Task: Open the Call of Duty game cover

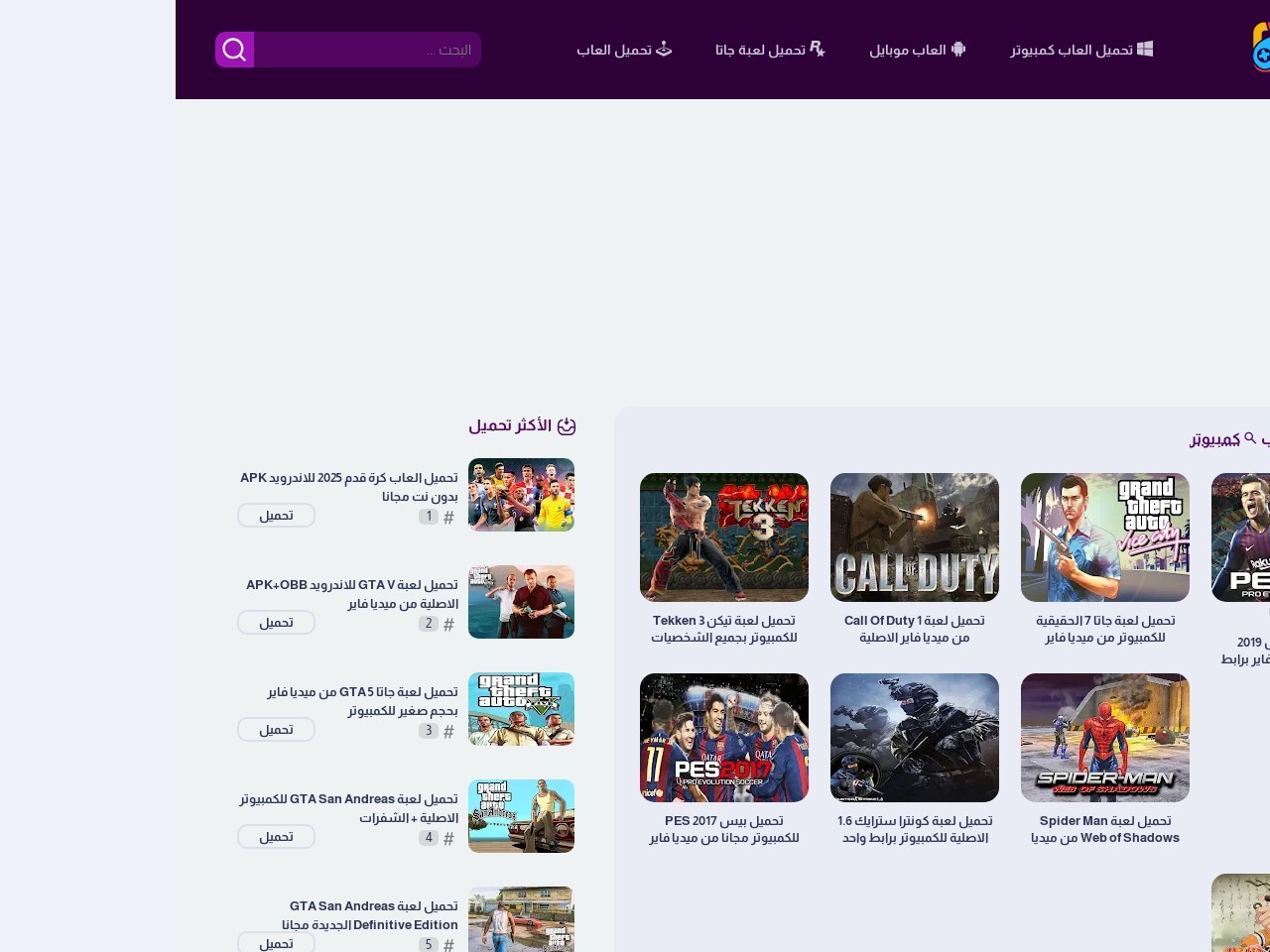Action: tap(915, 537)
